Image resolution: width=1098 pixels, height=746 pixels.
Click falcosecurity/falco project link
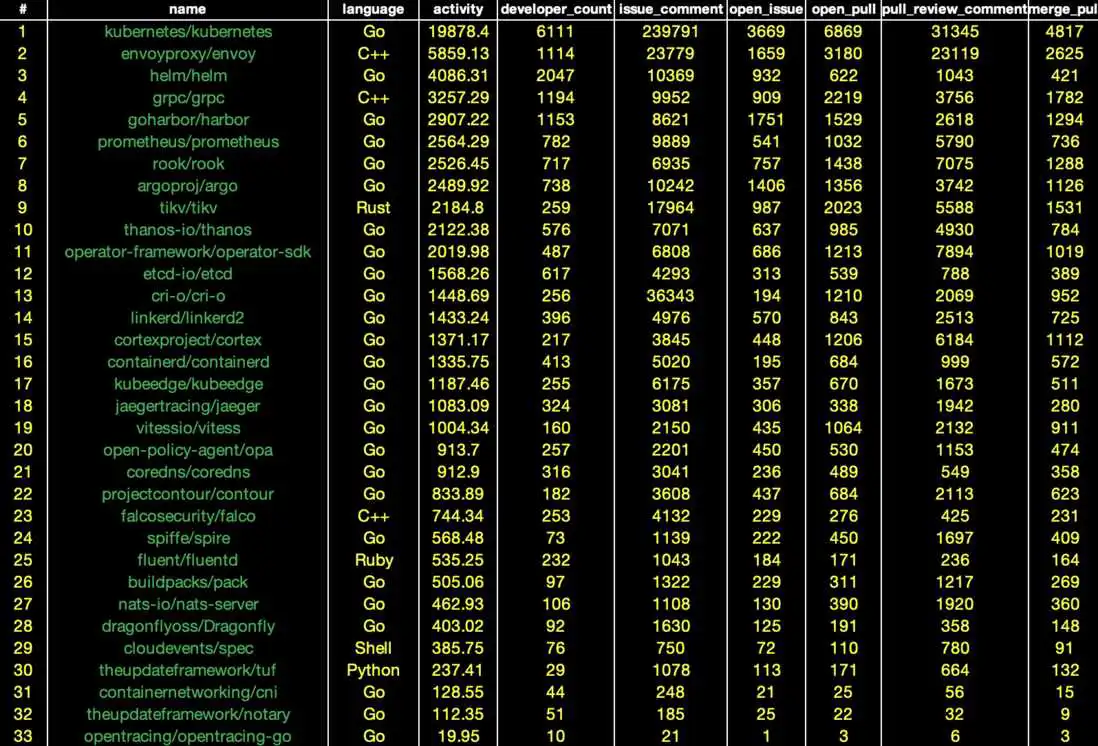pyautogui.click(x=188, y=516)
